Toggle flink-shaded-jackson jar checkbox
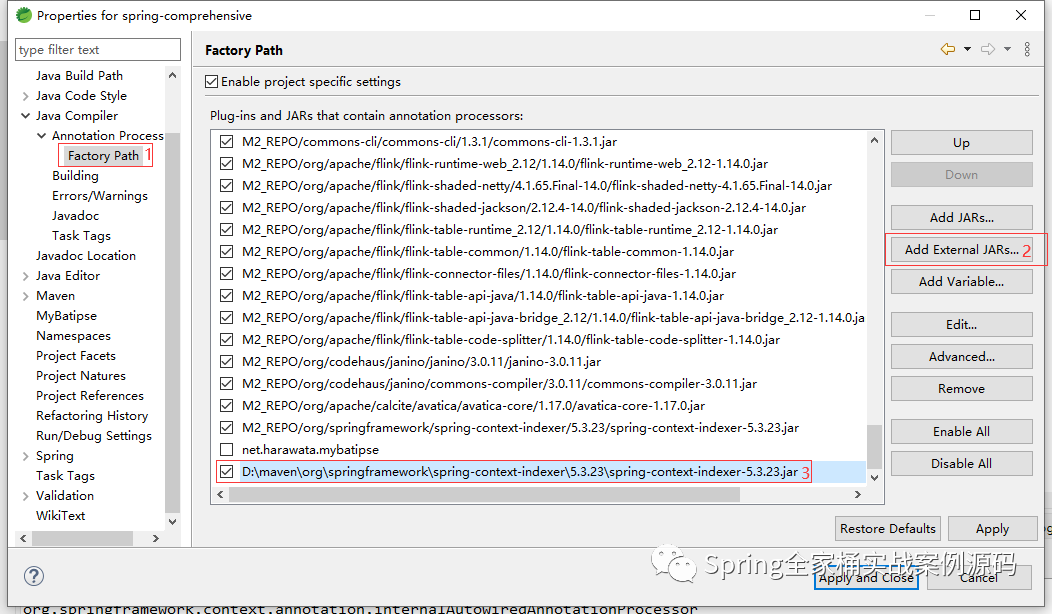The width and height of the screenshot is (1052, 614). pos(227,207)
